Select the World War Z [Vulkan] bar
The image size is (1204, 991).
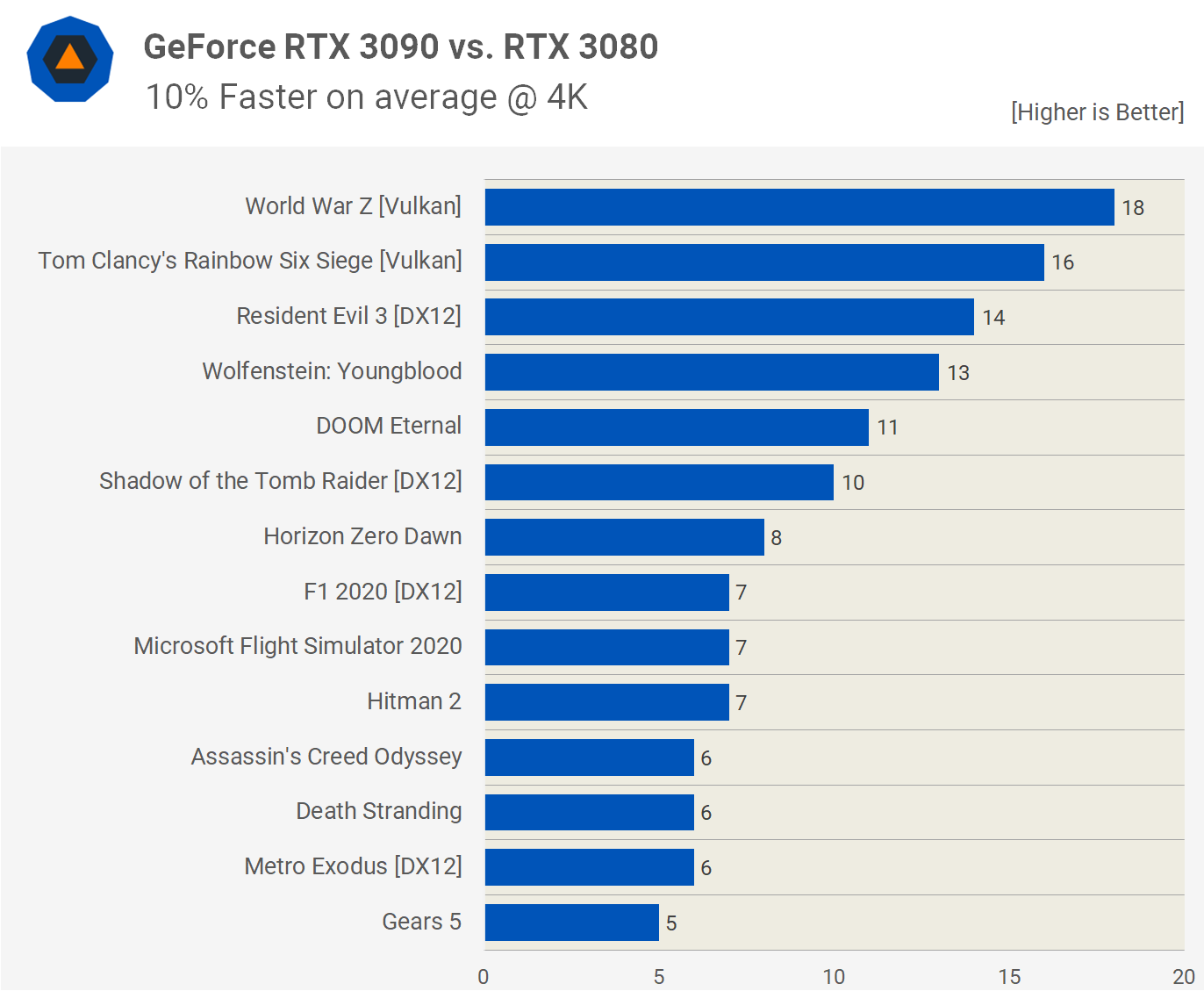coord(799,207)
